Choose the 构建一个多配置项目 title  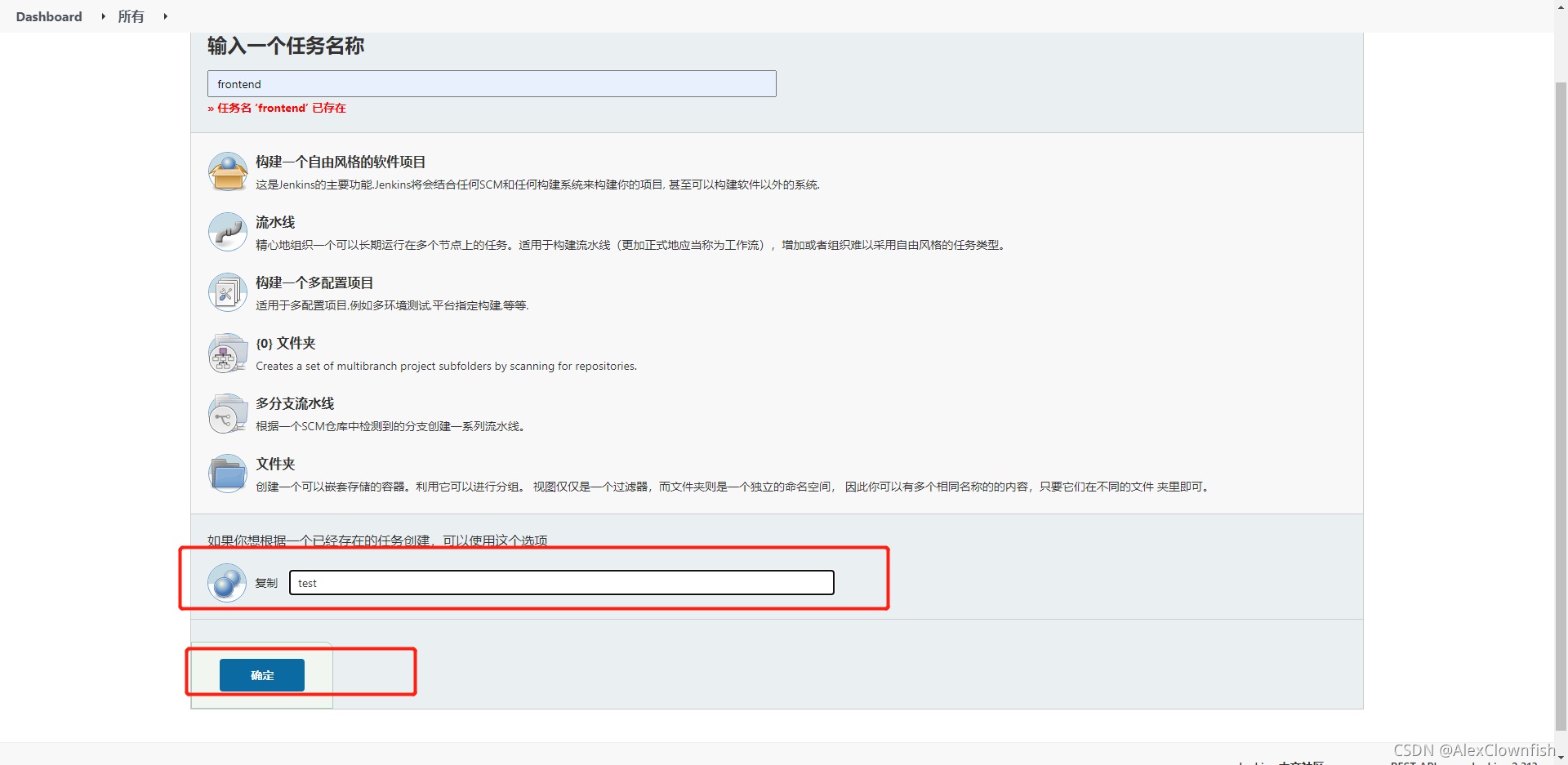pos(314,282)
